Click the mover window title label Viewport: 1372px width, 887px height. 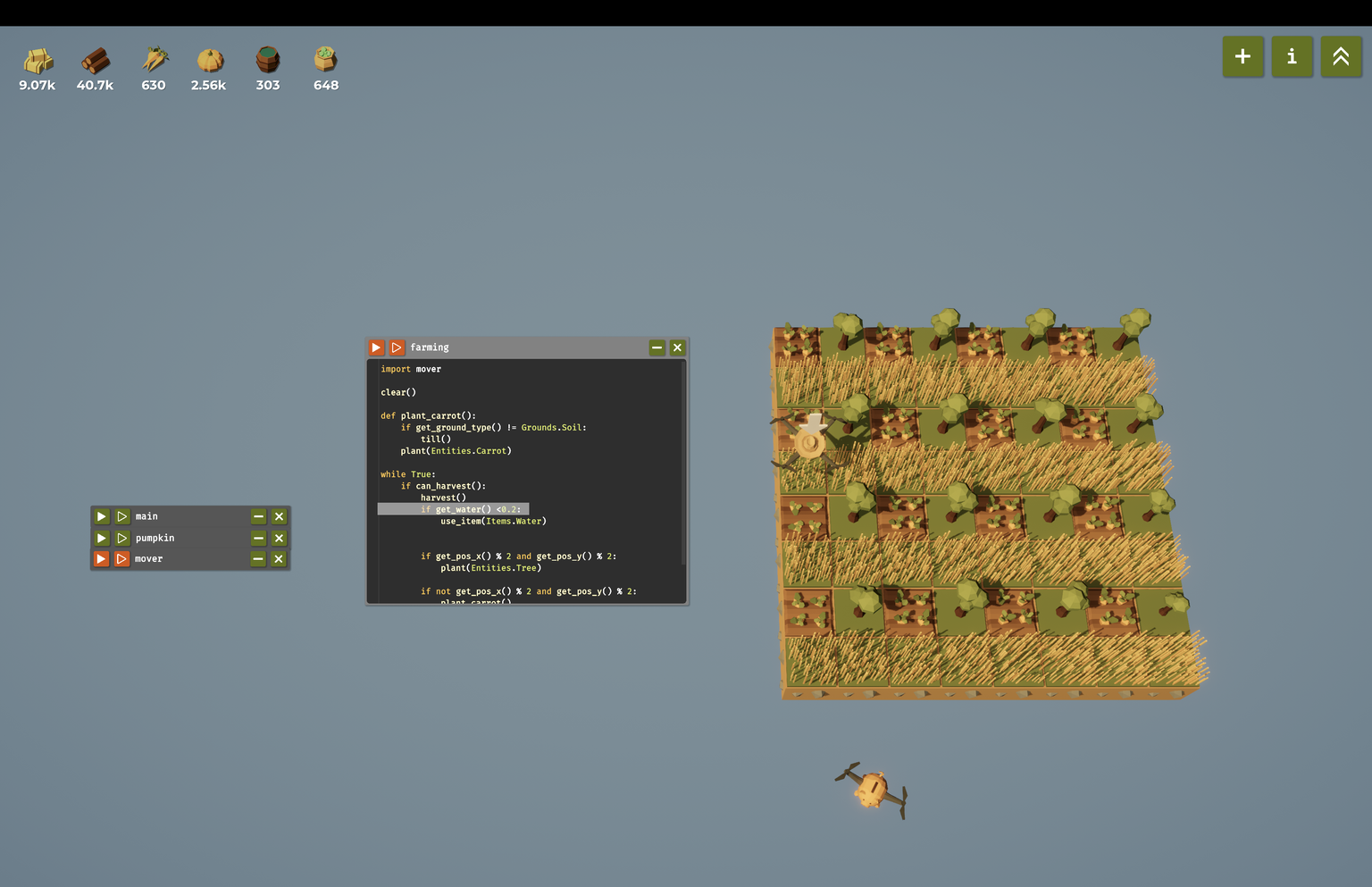(148, 559)
